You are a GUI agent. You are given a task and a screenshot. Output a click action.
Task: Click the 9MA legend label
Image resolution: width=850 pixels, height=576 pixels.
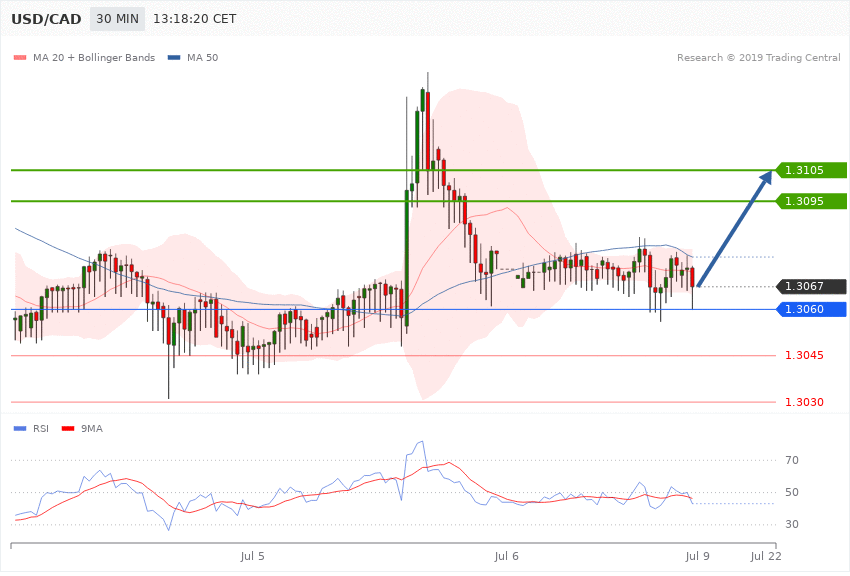(x=92, y=429)
